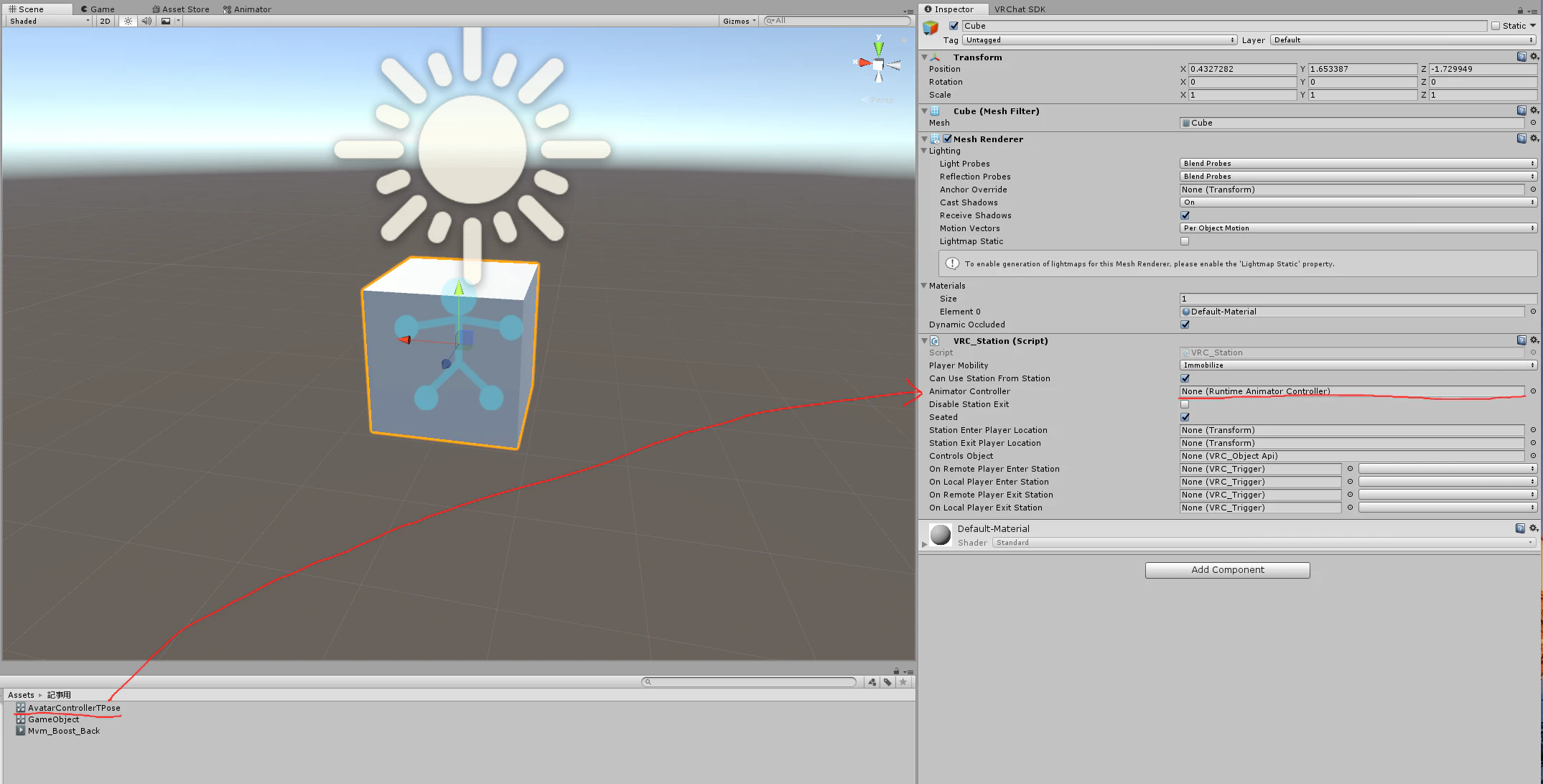Click the 2D view mode button
Viewport: 1543px width, 784px height.
coord(106,21)
